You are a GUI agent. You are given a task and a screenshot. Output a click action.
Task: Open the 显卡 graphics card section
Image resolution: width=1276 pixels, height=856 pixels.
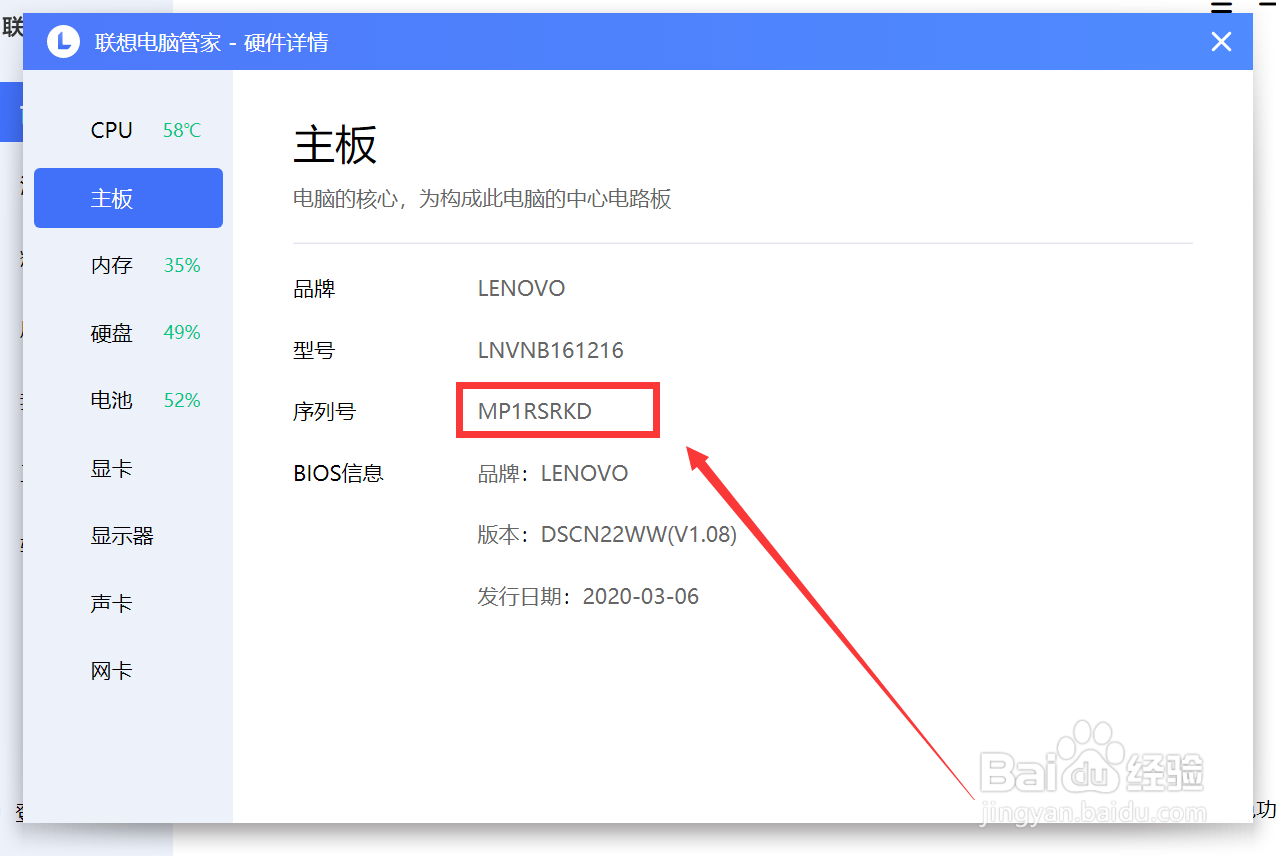[128, 468]
